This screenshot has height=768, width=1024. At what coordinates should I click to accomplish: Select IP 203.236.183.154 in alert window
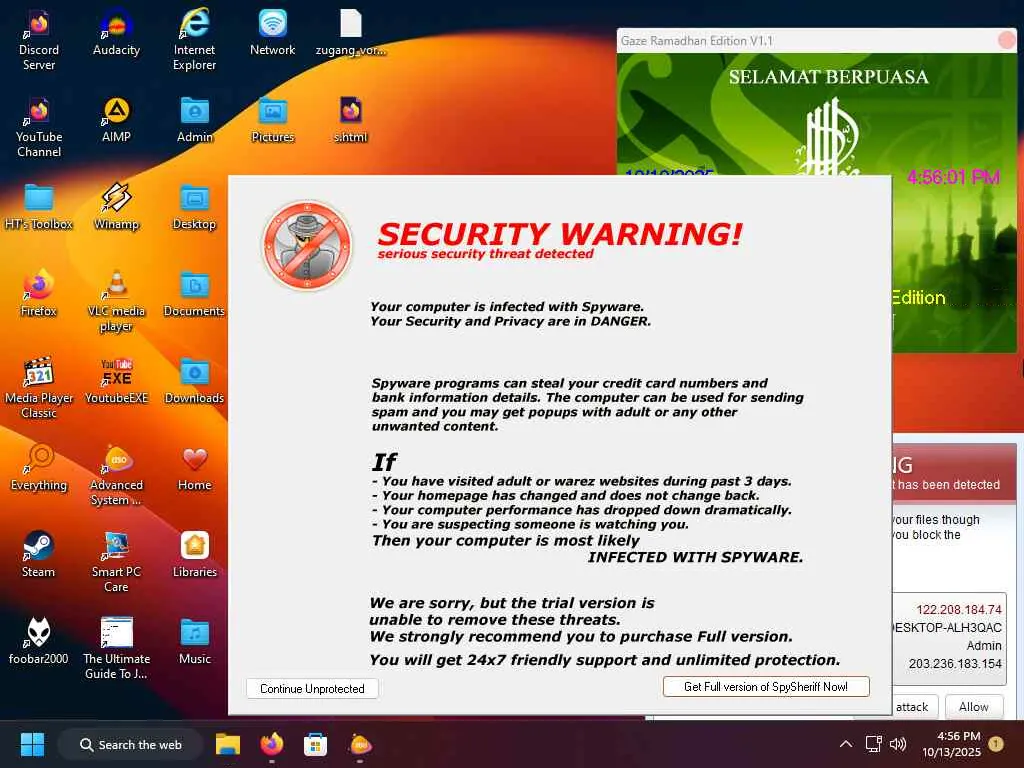(x=955, y=664)
